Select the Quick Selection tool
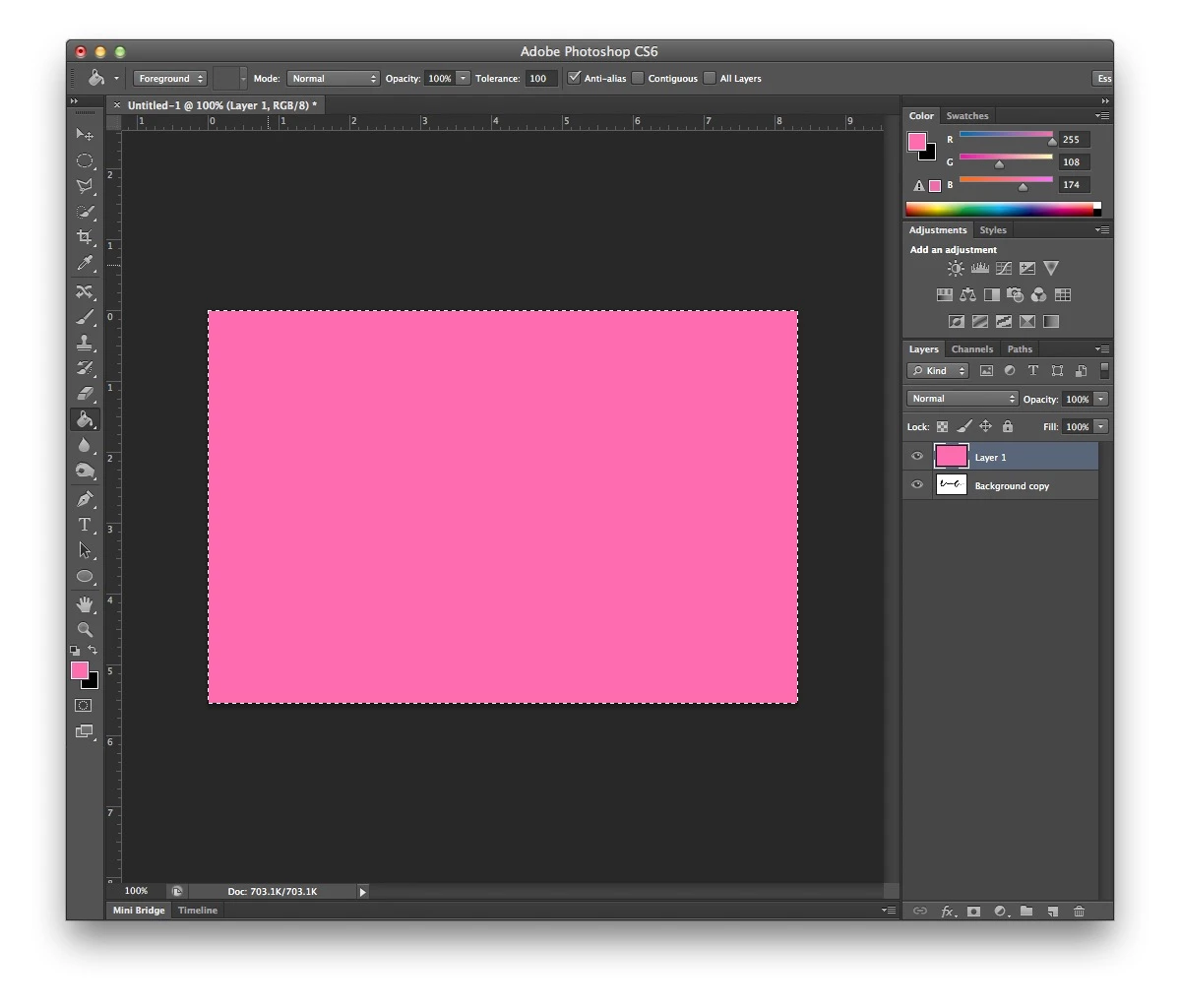1180x1008 pixels. 85,212
